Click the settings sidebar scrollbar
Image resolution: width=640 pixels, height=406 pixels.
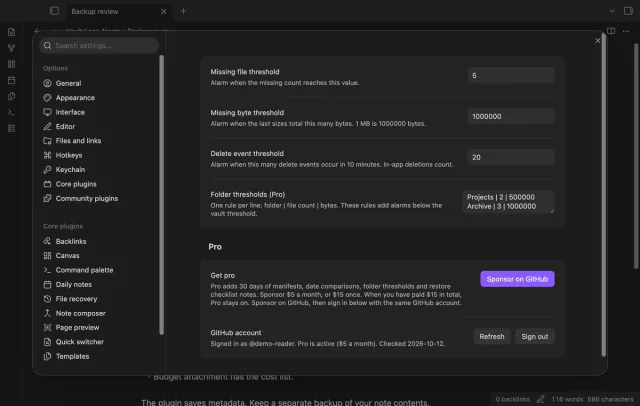[161, 195]
